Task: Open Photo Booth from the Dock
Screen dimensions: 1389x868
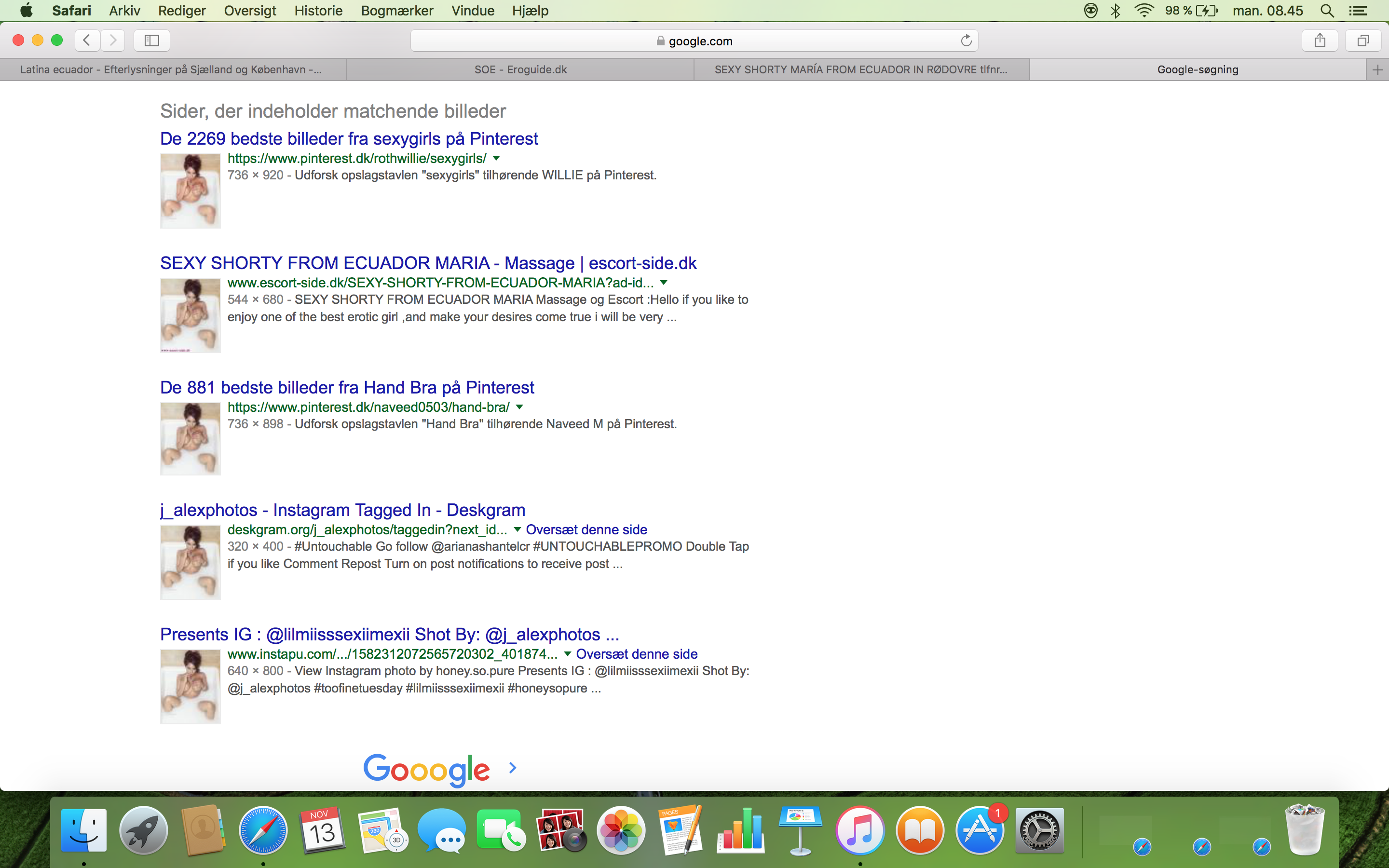Action: click(561, 830)
